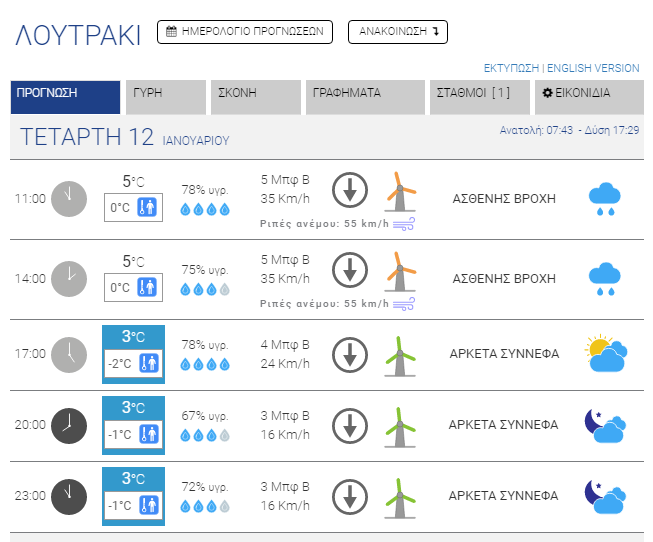Open the ΣΚΟΝΗ tab
This screenshot has width=653, height=542.
[x=255, y=93]
